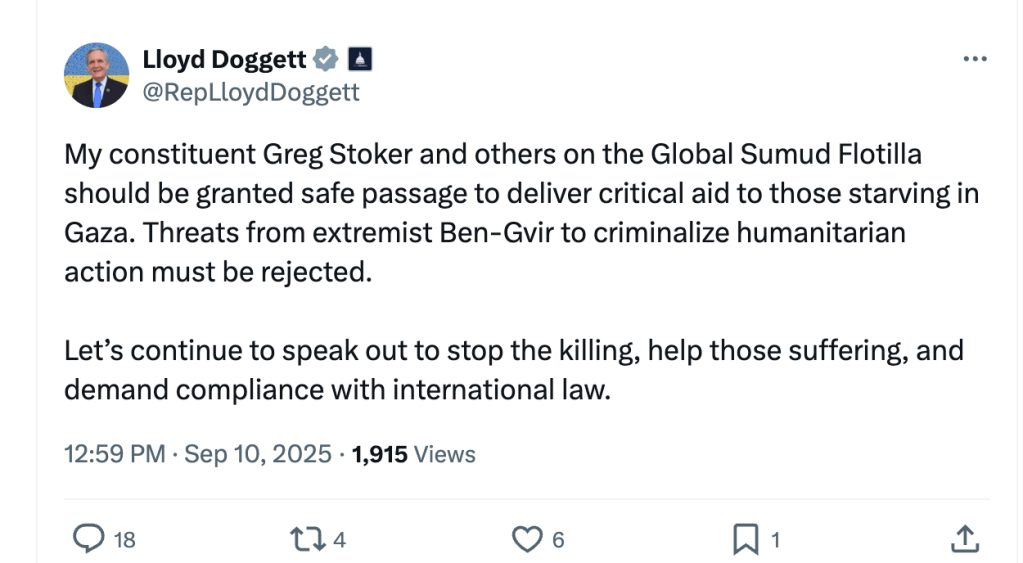Click the bookmark count showing 1
Viewport: 1023px width, 563px height.
(x=775, y=541)
